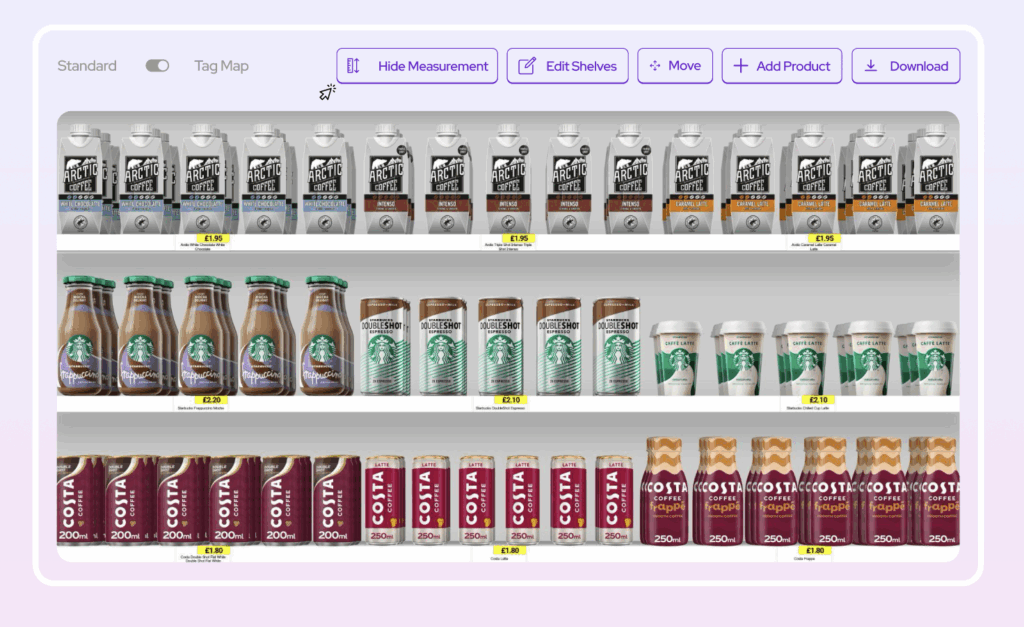Toggle the Standard / Tag Map switch
Viewport: 1024px width, 627px height.
click(x=157, y=66)
